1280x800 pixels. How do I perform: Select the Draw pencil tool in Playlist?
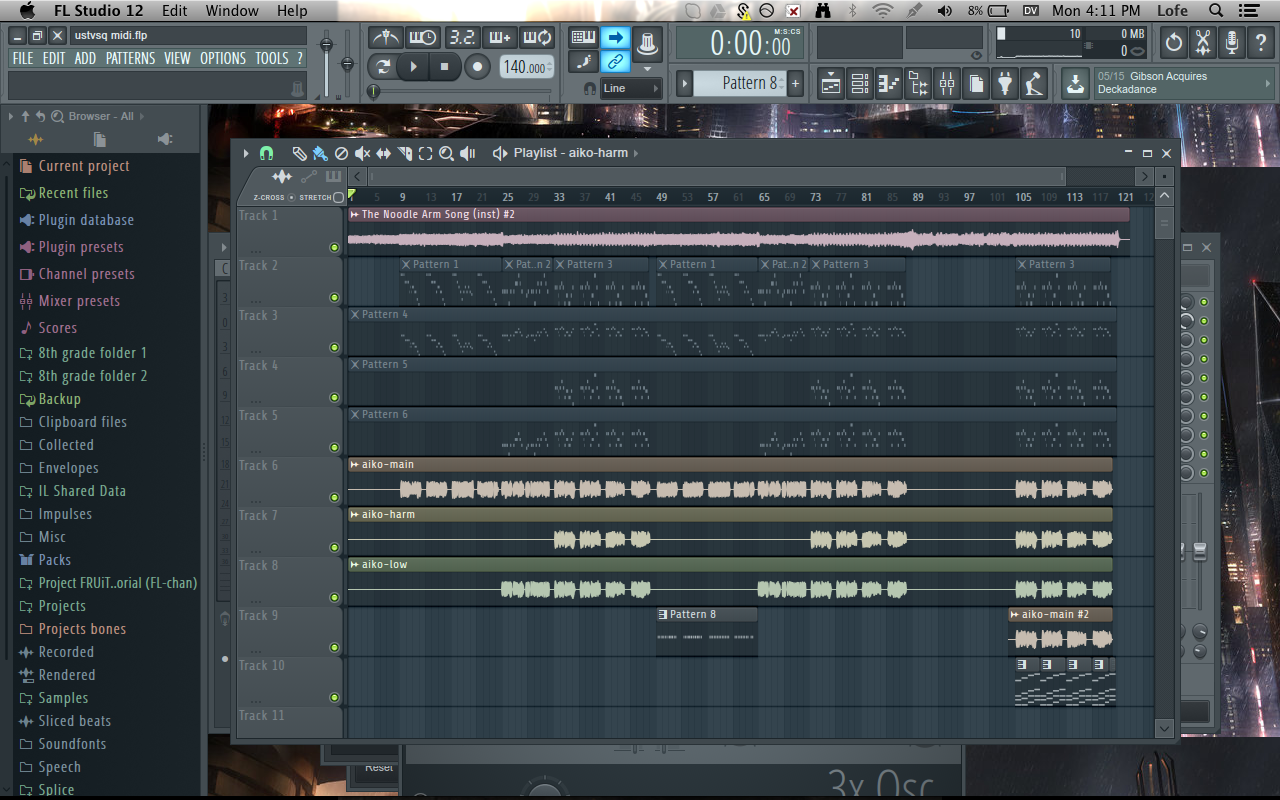point(299,153)
